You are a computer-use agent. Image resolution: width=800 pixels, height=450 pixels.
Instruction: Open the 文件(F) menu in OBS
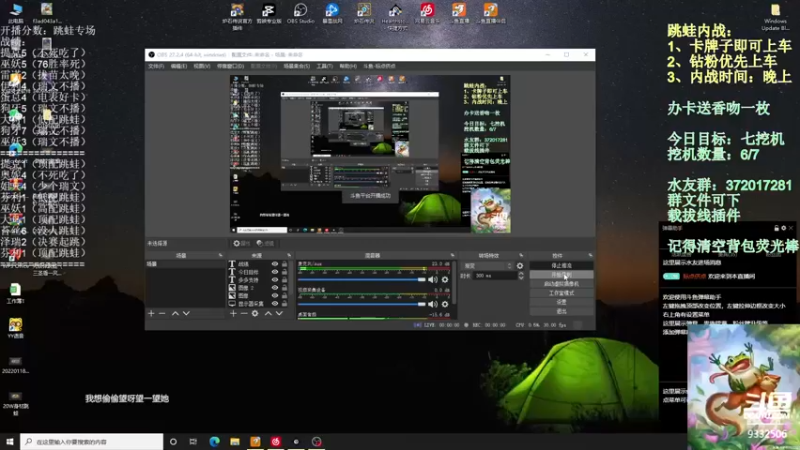(x=156, y=66)
